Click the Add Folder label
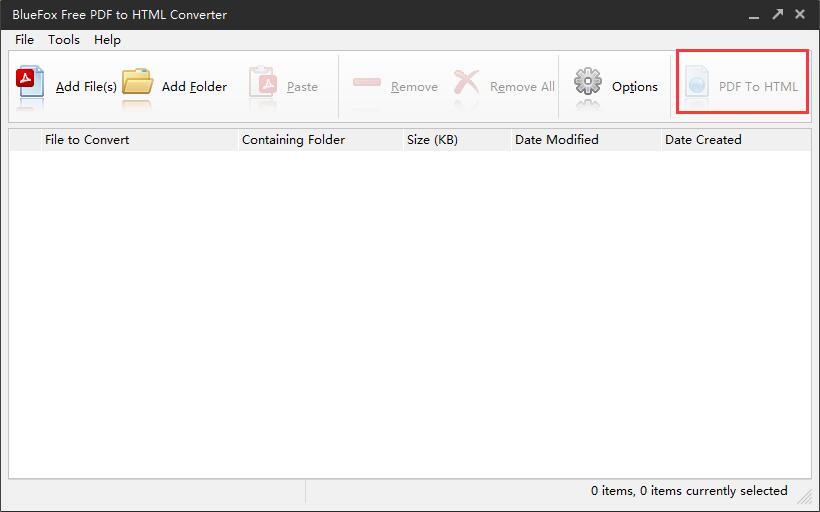 (194, 87)
